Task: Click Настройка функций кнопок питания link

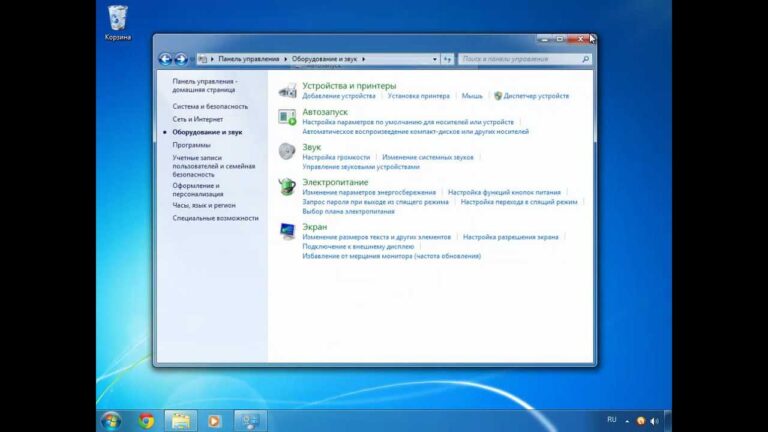Action: (504, 192)
